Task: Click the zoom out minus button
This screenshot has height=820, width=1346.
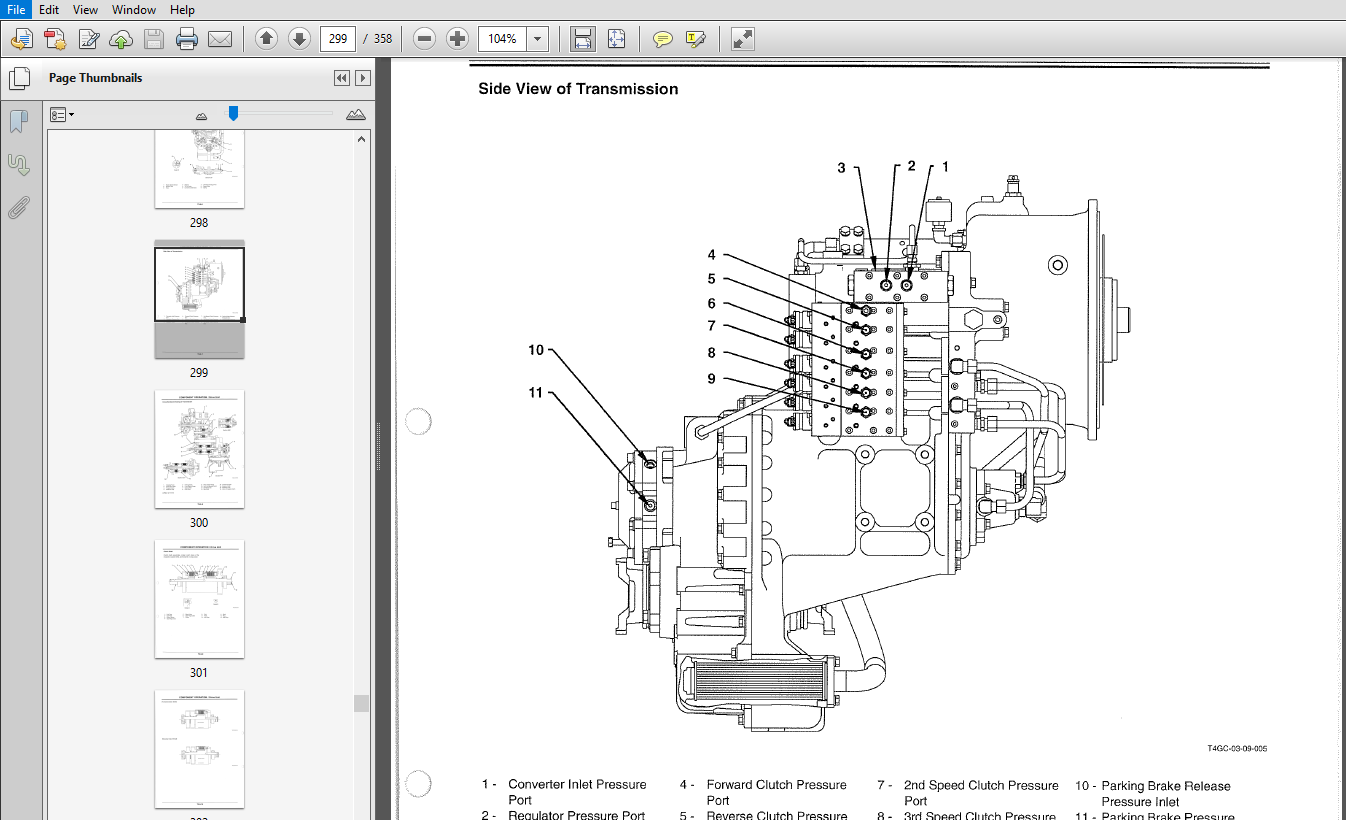Action: point(425,39)
